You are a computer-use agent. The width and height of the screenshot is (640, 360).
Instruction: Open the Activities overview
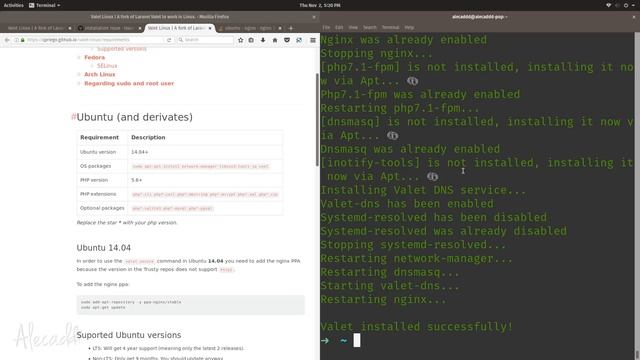pyautogui.click(x=13, y=5)
